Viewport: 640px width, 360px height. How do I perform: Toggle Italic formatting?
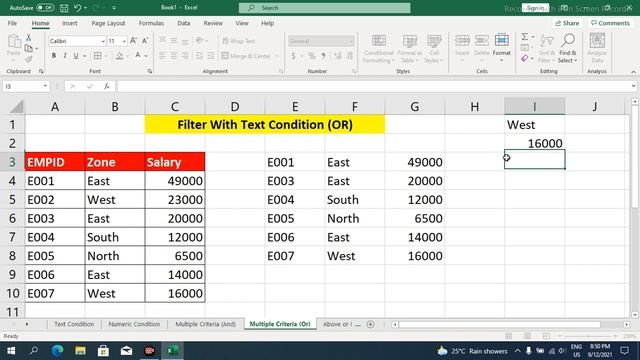pos(64,56)
